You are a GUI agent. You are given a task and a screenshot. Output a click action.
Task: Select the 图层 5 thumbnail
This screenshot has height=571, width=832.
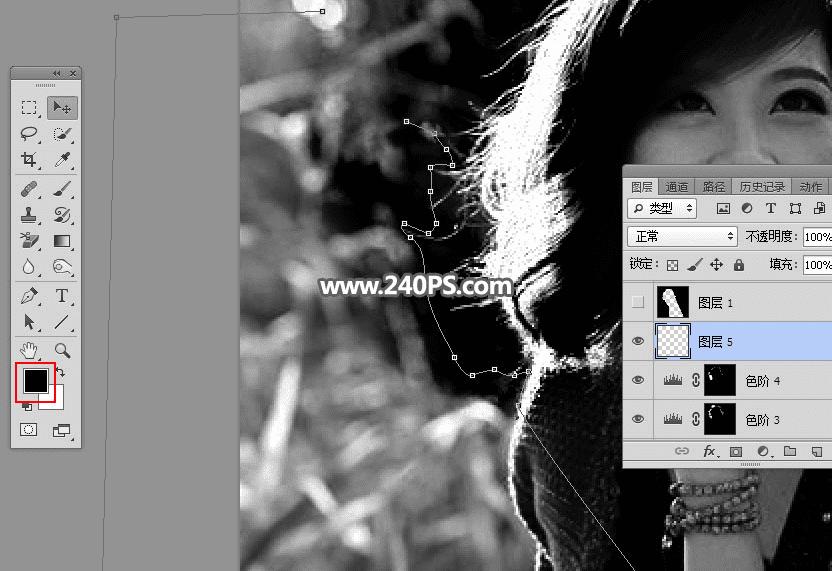click(x=673, y=341)
